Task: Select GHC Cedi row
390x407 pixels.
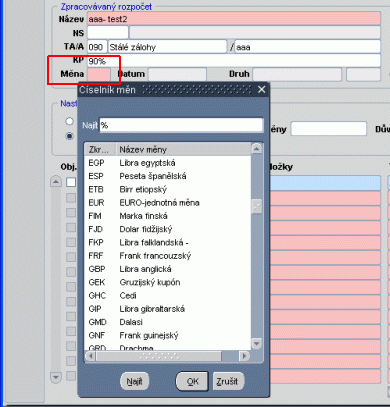Action: pos(168,296)
